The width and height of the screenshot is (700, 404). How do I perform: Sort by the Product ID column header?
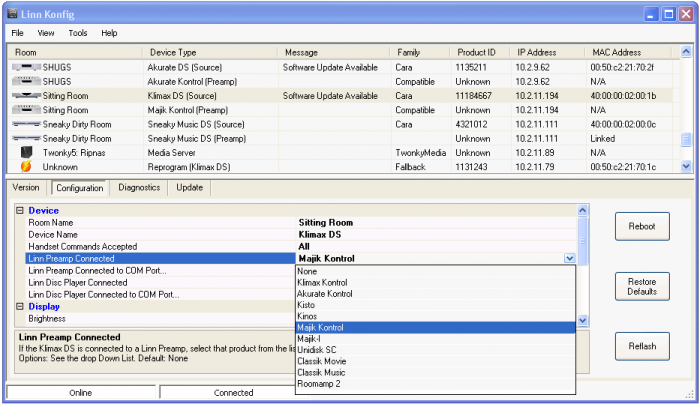click(480, 52)
